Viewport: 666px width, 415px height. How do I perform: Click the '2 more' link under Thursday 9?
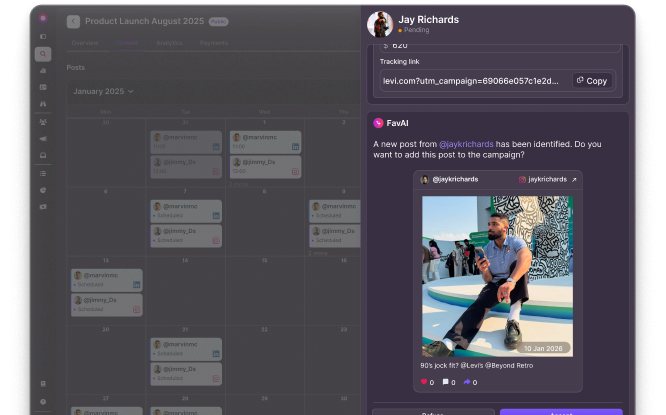318,254
